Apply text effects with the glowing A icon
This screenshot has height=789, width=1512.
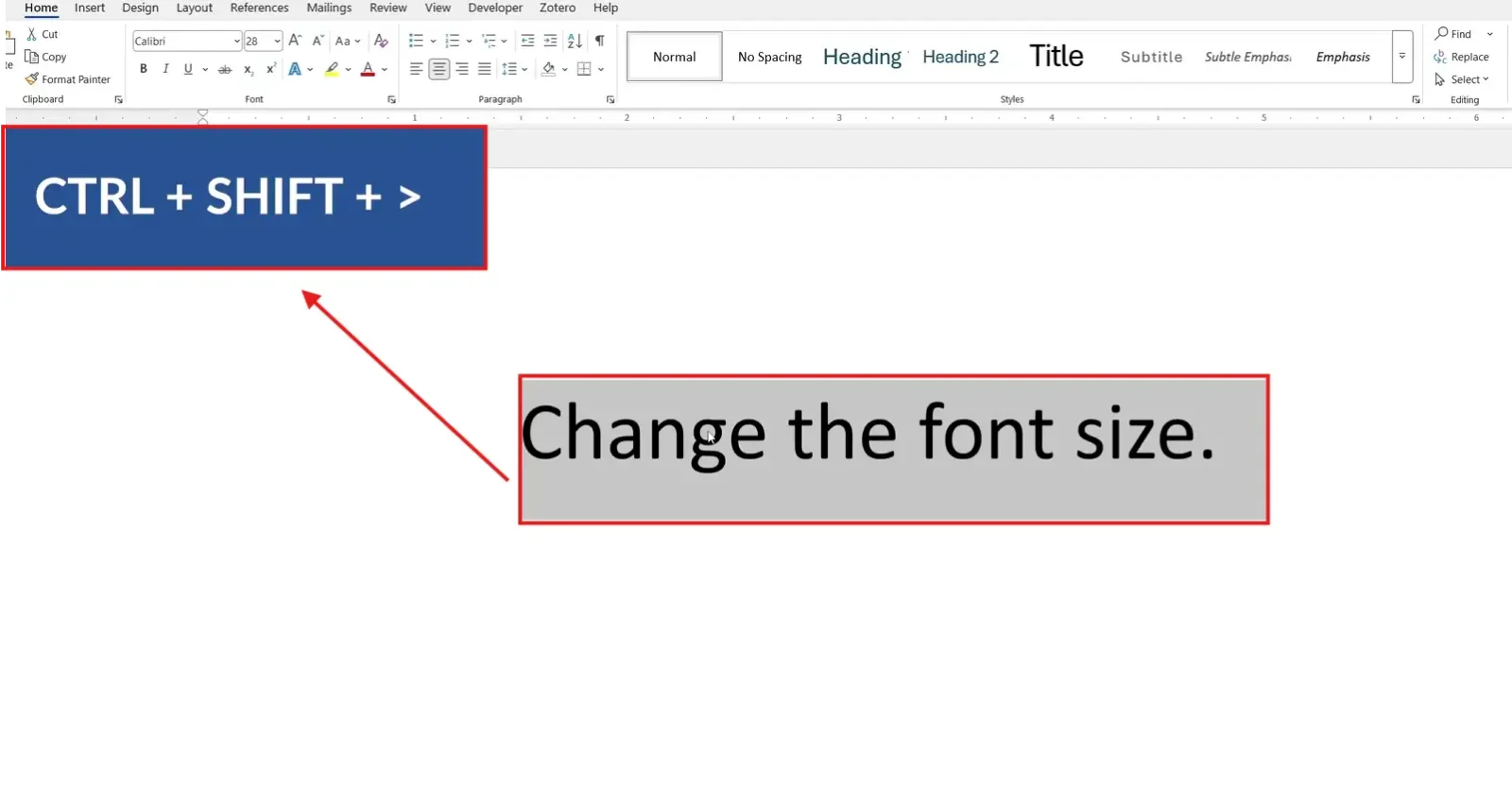coord(295,69)
